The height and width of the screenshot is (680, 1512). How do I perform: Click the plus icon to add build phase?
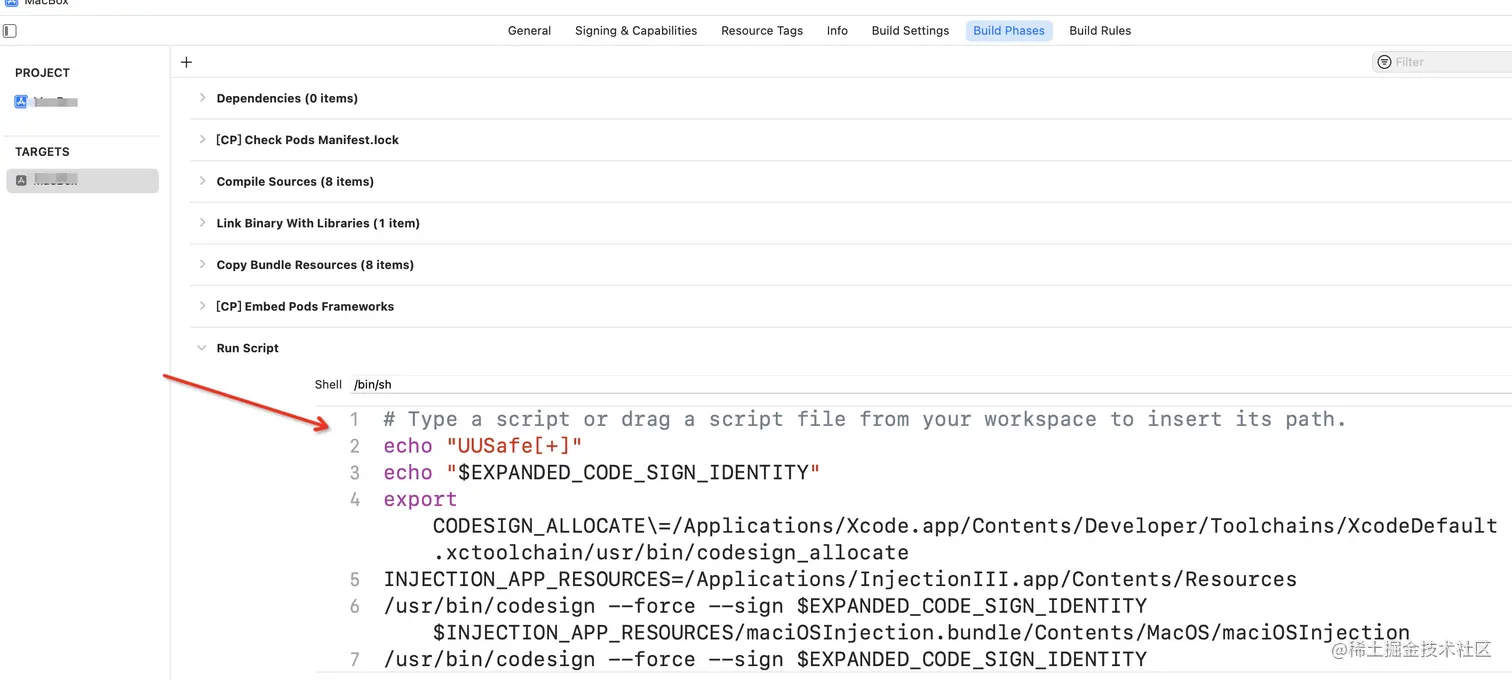[186, 62]
